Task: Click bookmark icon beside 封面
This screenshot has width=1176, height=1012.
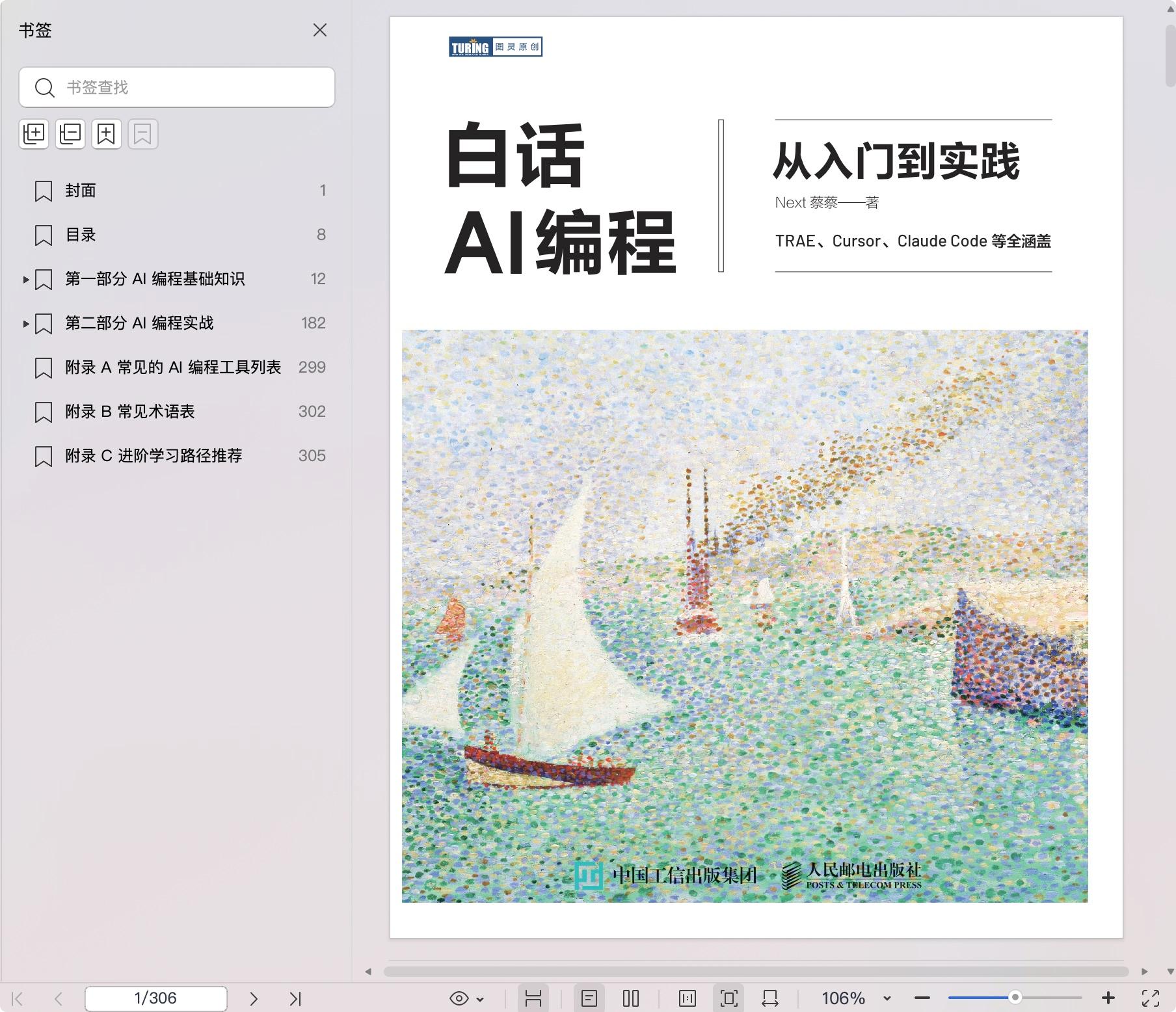Action: pyautogui.click(x=44, y=191)
